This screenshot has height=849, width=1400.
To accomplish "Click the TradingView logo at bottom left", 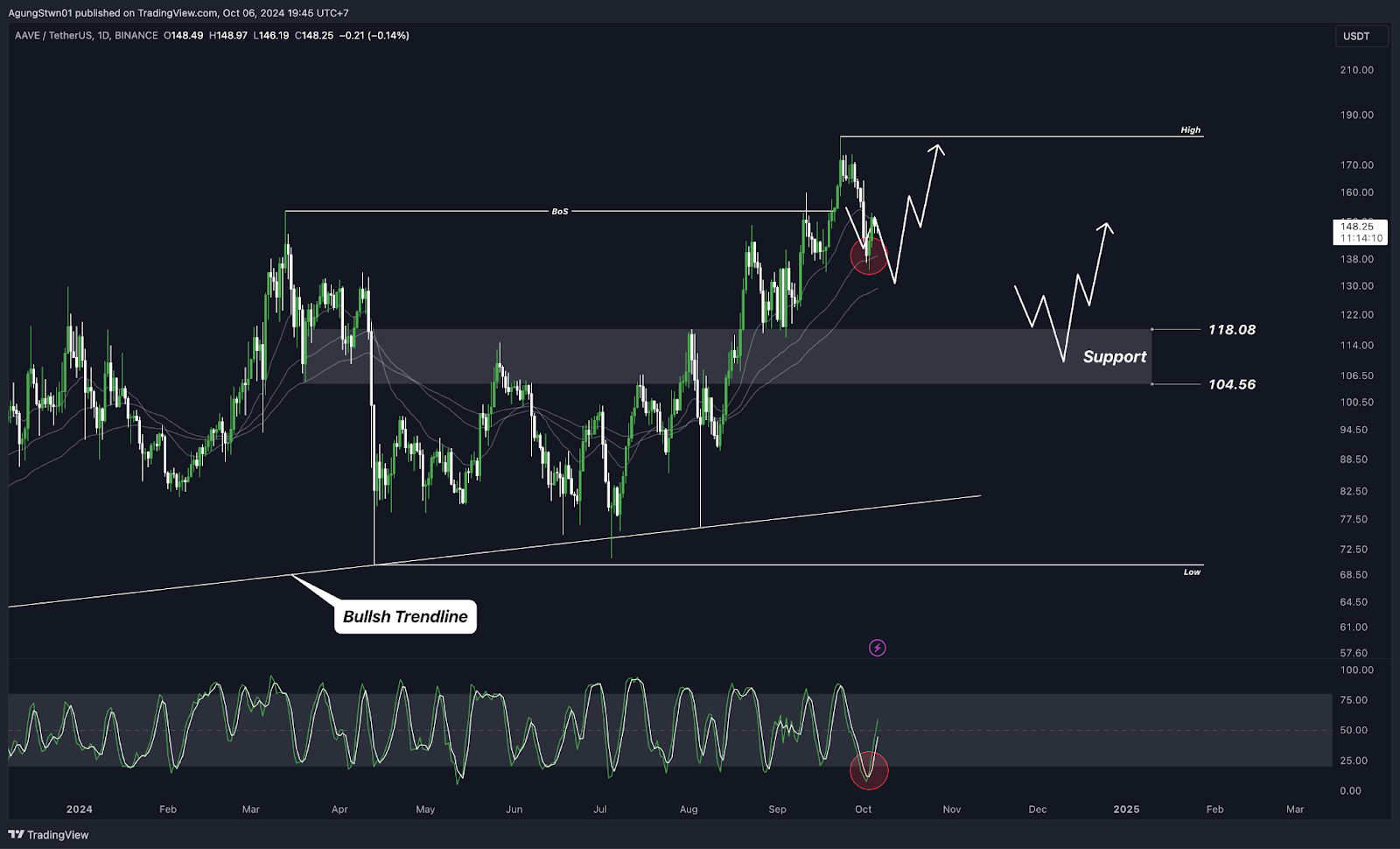I will (48, 835).
